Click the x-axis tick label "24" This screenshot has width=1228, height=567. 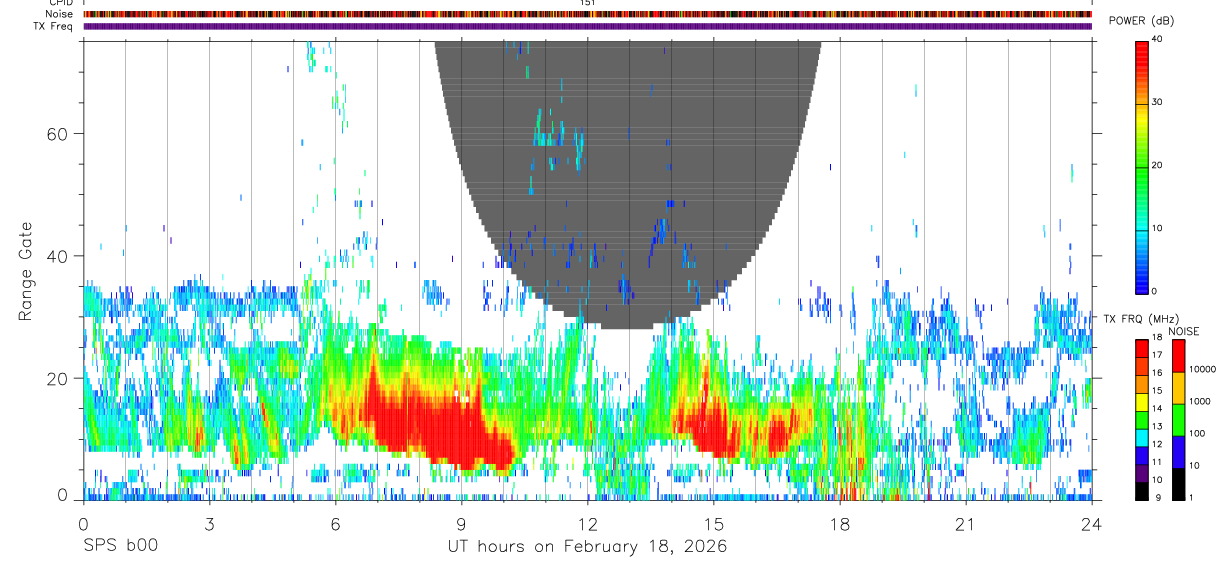[x=1091, y=524]
